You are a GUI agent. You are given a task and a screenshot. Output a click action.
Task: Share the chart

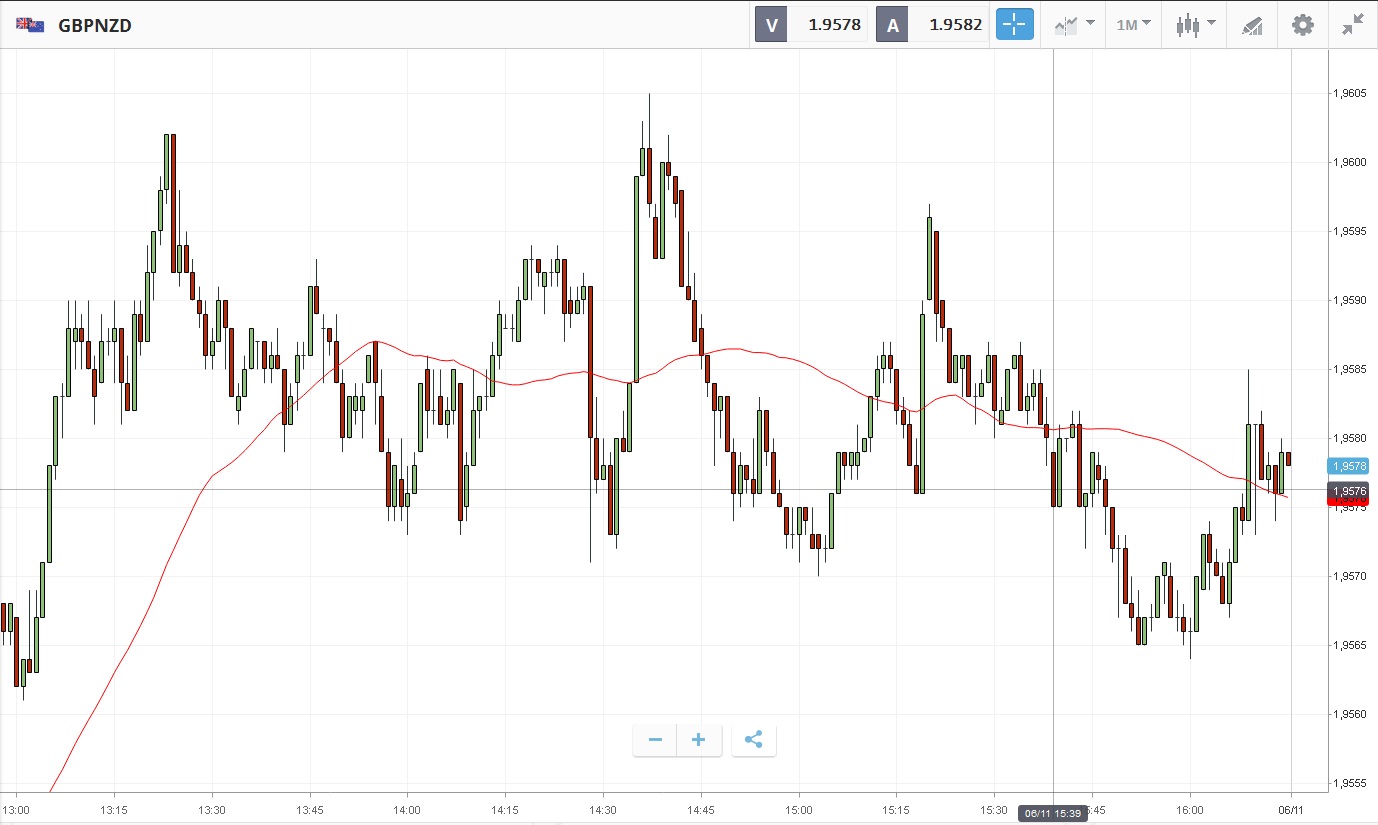point(754,740)
